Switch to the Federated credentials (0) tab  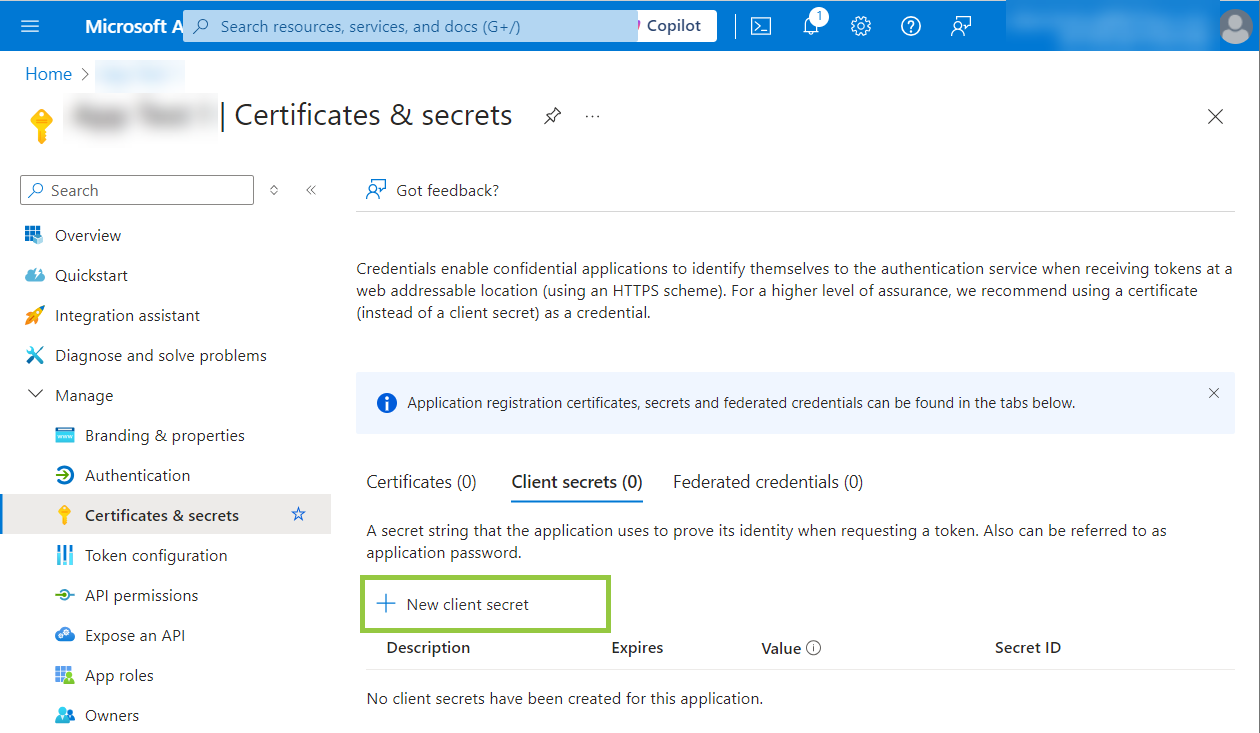(767, 482)
